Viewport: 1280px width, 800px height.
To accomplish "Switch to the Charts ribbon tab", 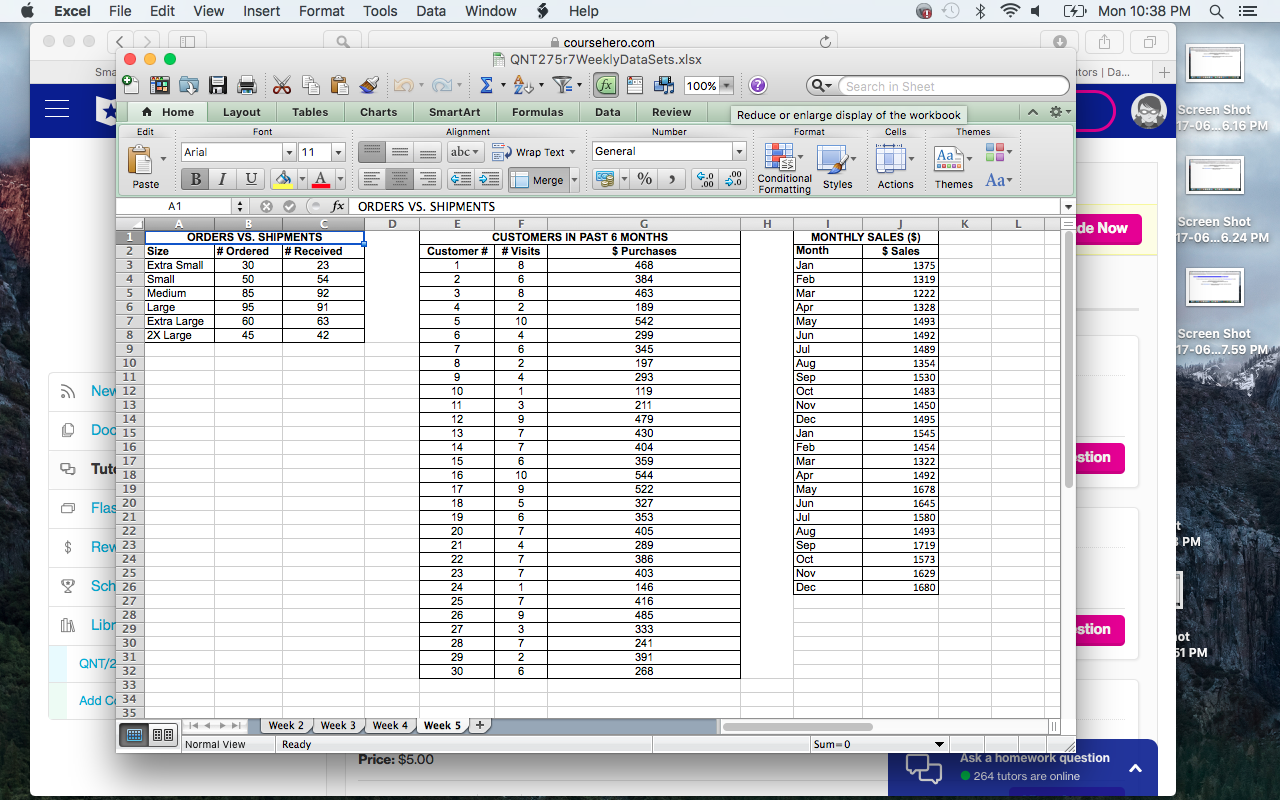I will click(x=379, y=112).
